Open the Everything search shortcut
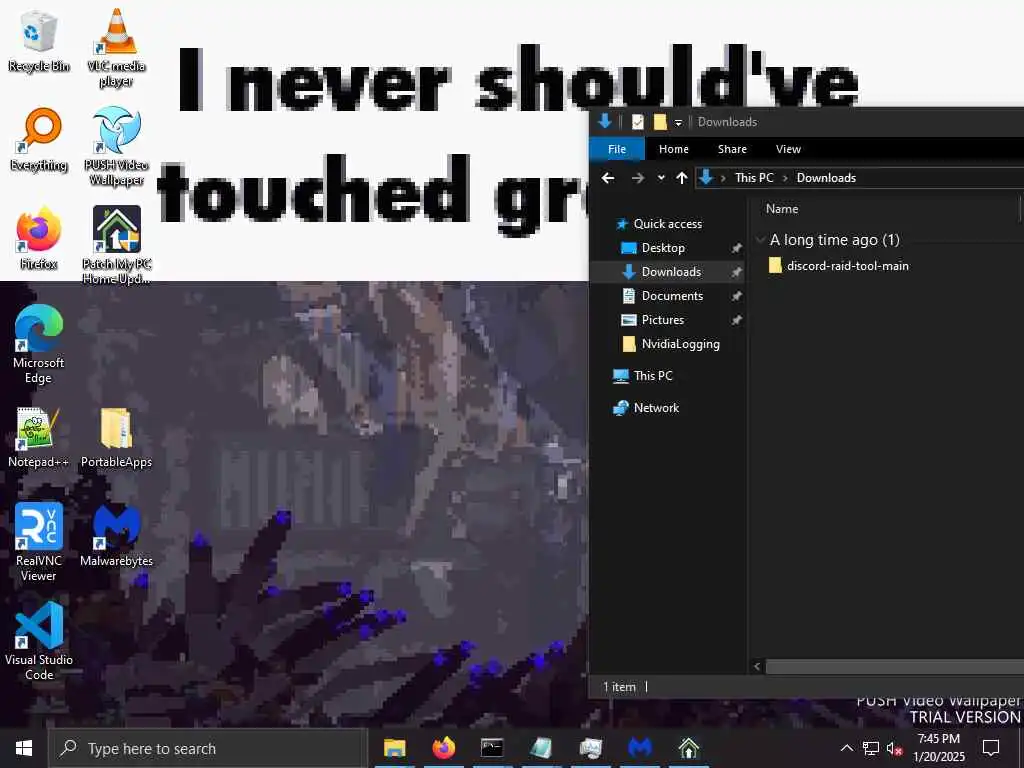Screen dimensions: 1024x768 (x=39, y=140)
